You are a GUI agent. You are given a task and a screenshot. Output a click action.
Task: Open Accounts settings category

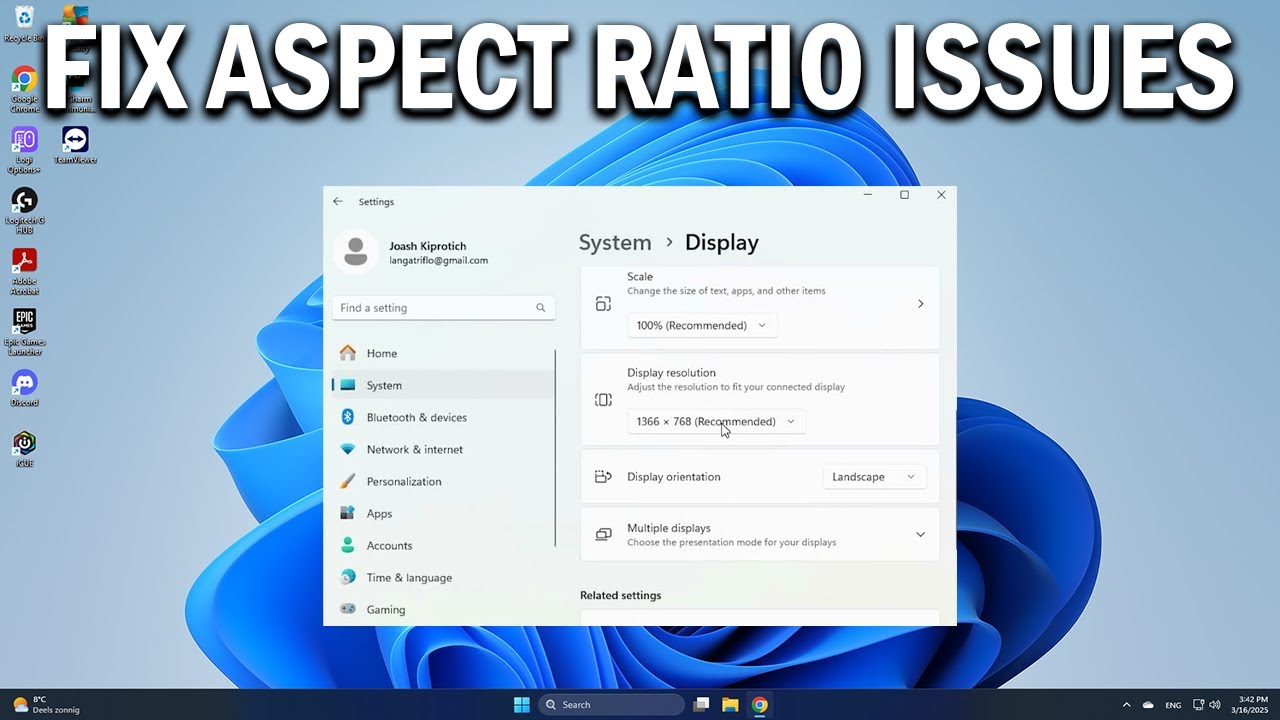coord(443,545)
